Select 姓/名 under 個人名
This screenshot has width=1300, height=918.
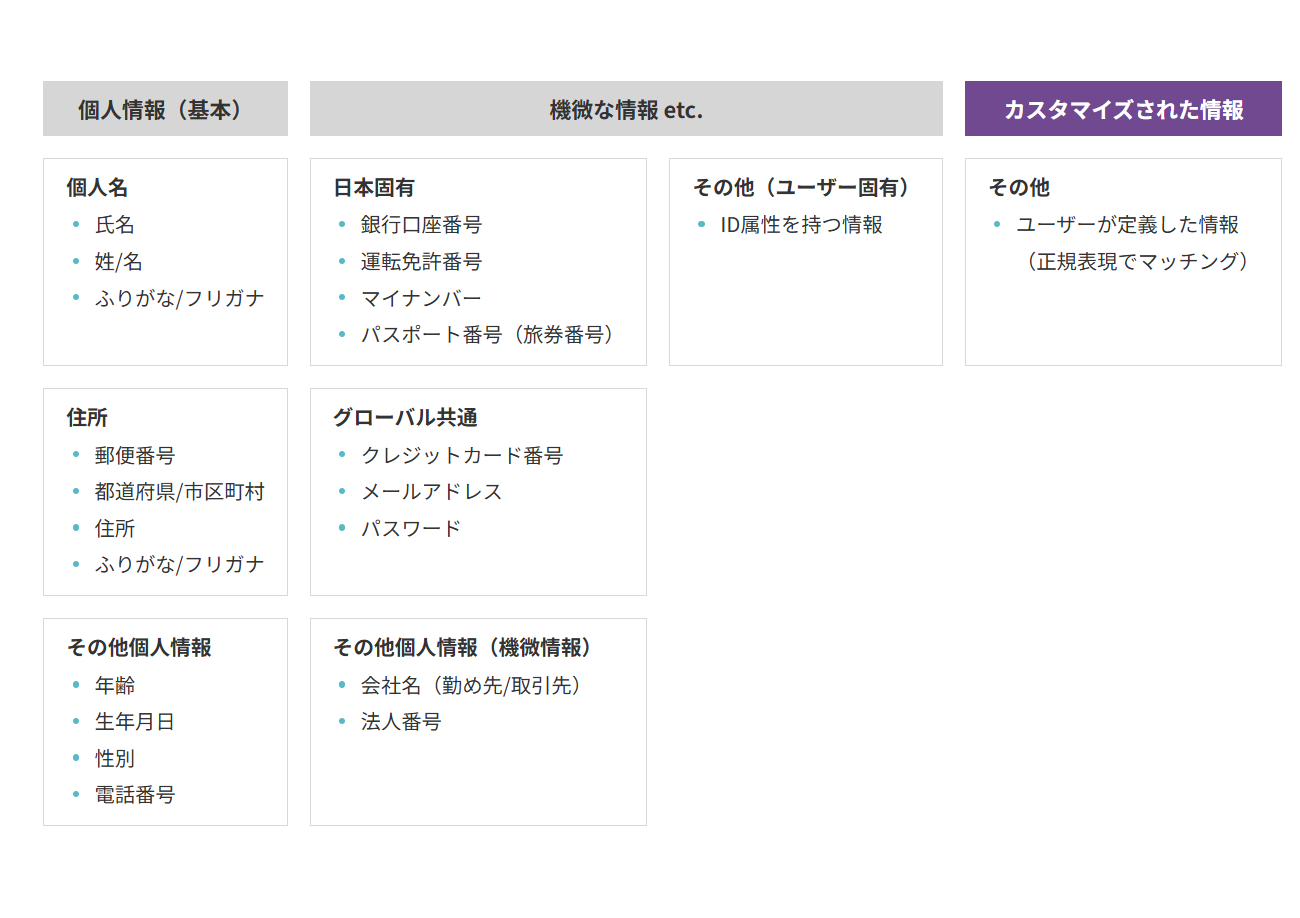coord(119,262)
